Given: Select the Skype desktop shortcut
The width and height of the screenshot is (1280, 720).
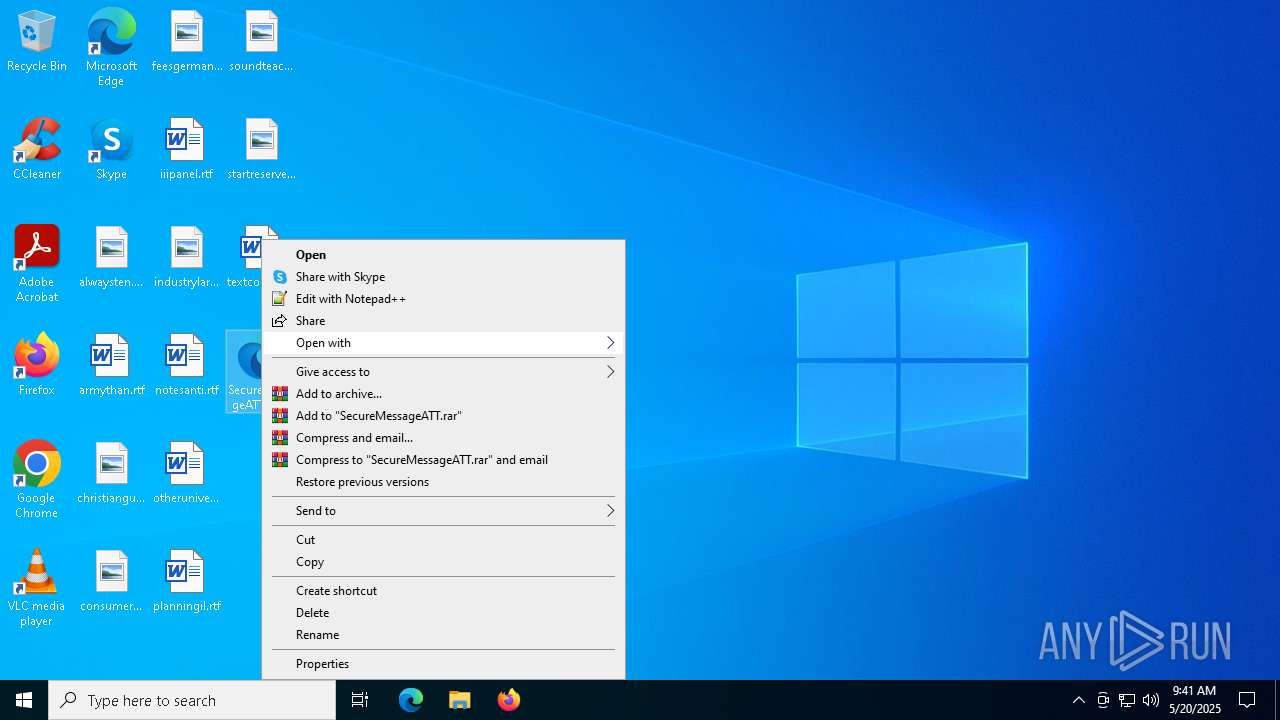Looking at the screenshot, I should pyautogui.click(x=111, y=150).
